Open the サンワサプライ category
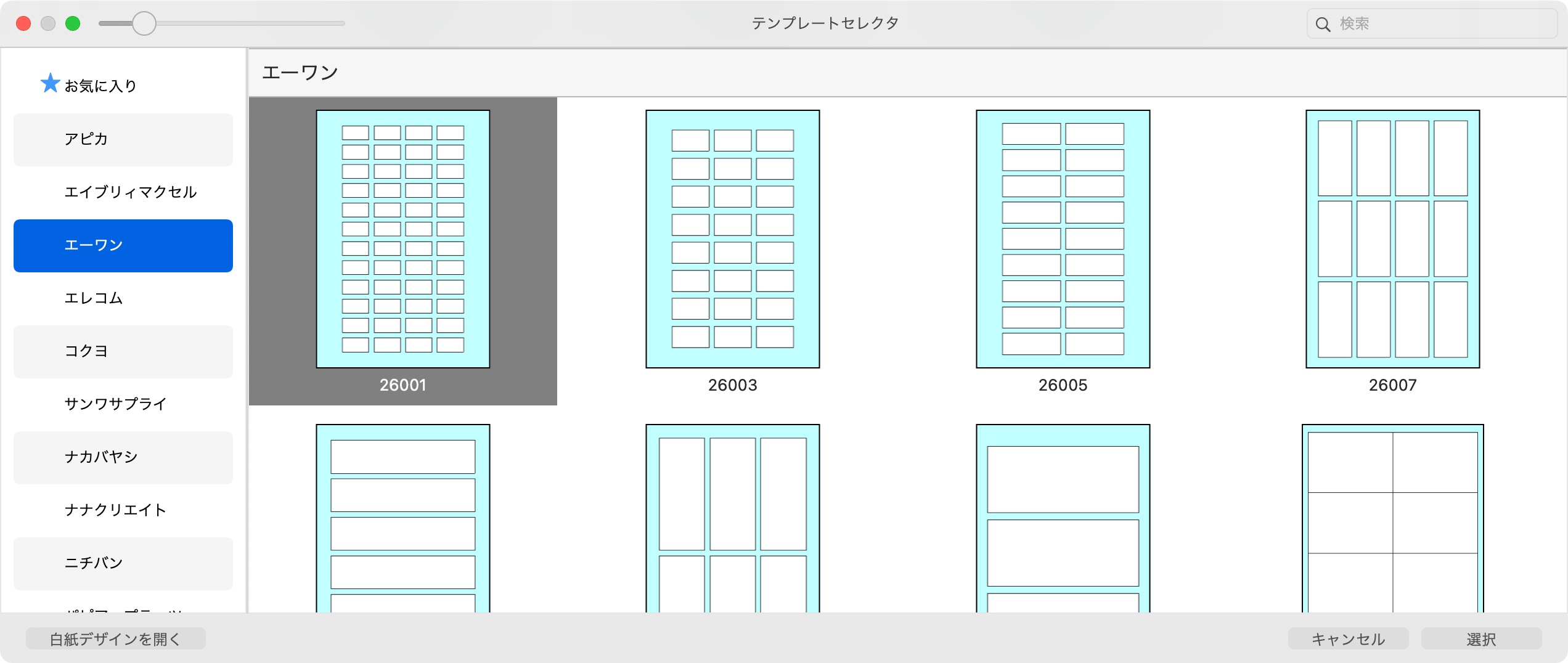The height and width of the screenshot is (663, 1568). 123,404
